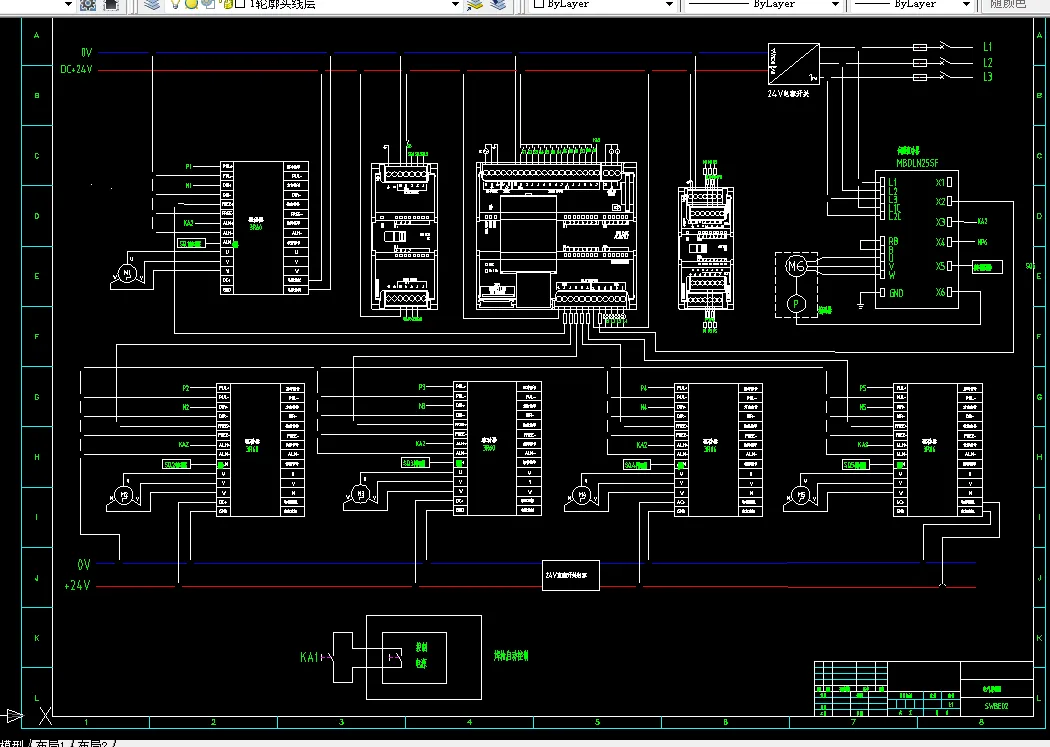Select the L2 line label

988,62
